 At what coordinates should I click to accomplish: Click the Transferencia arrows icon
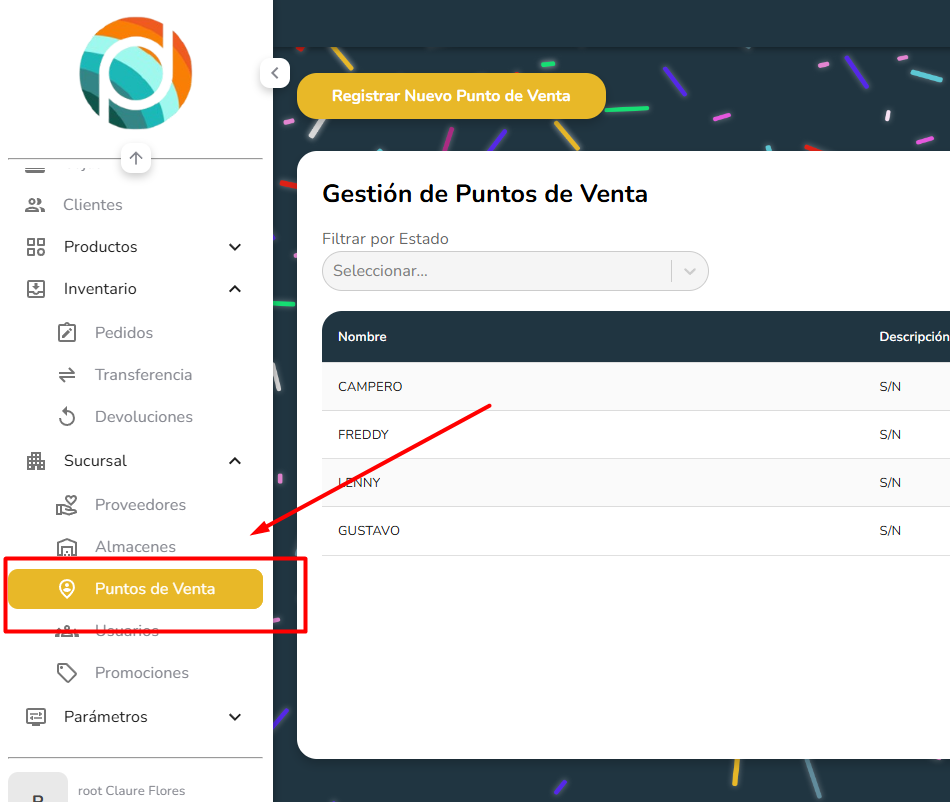67,375
